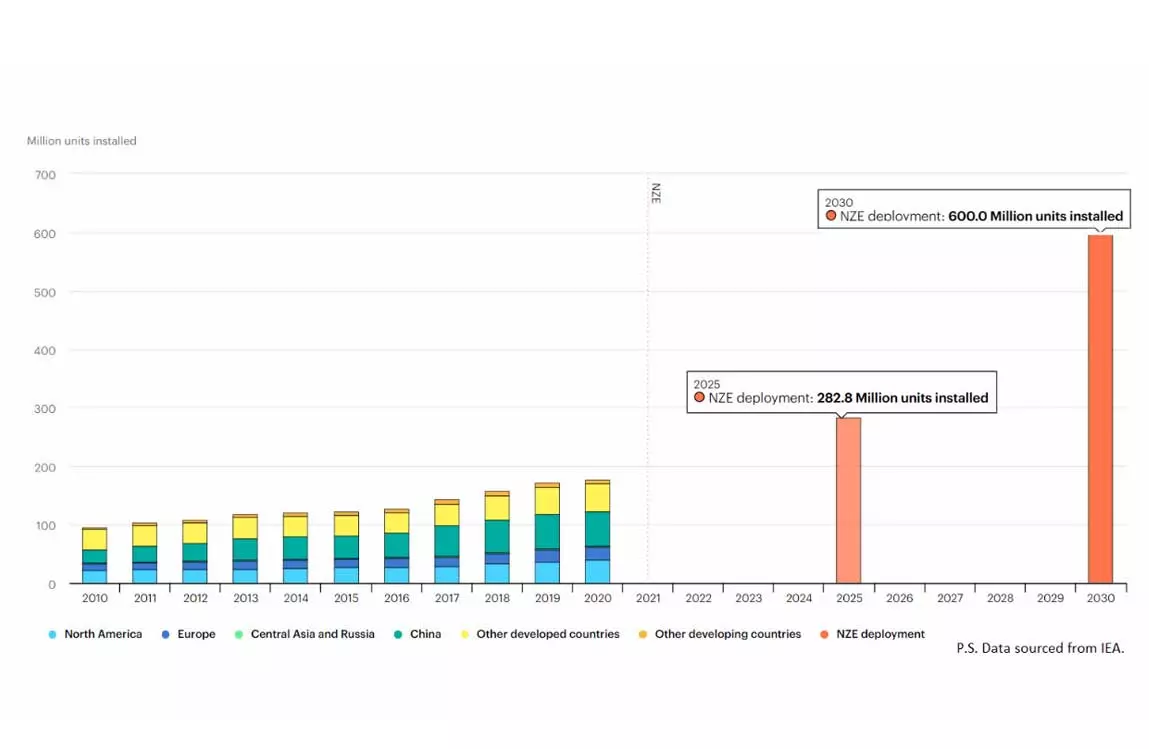Click the teal China segment of the 2019 bar
Screen dimensions: 1149x749
coord(547,530)
